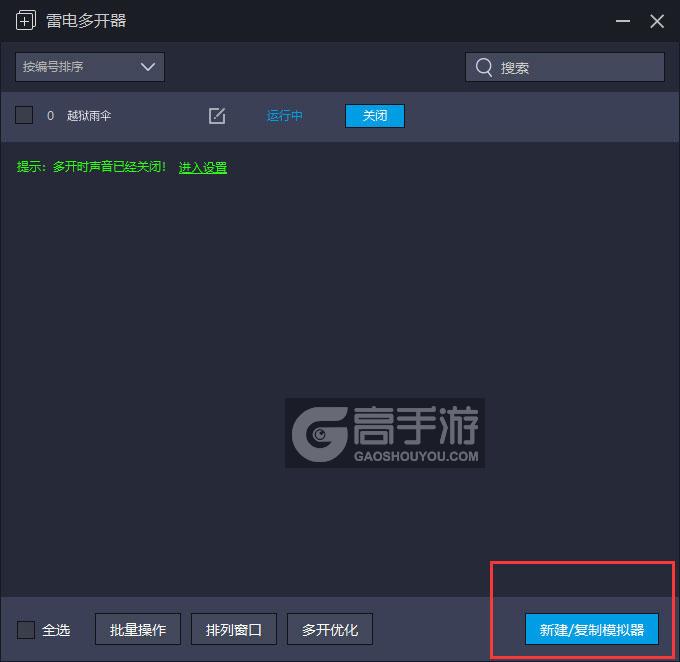Click into the 搜索 search field

coord(565,67)
